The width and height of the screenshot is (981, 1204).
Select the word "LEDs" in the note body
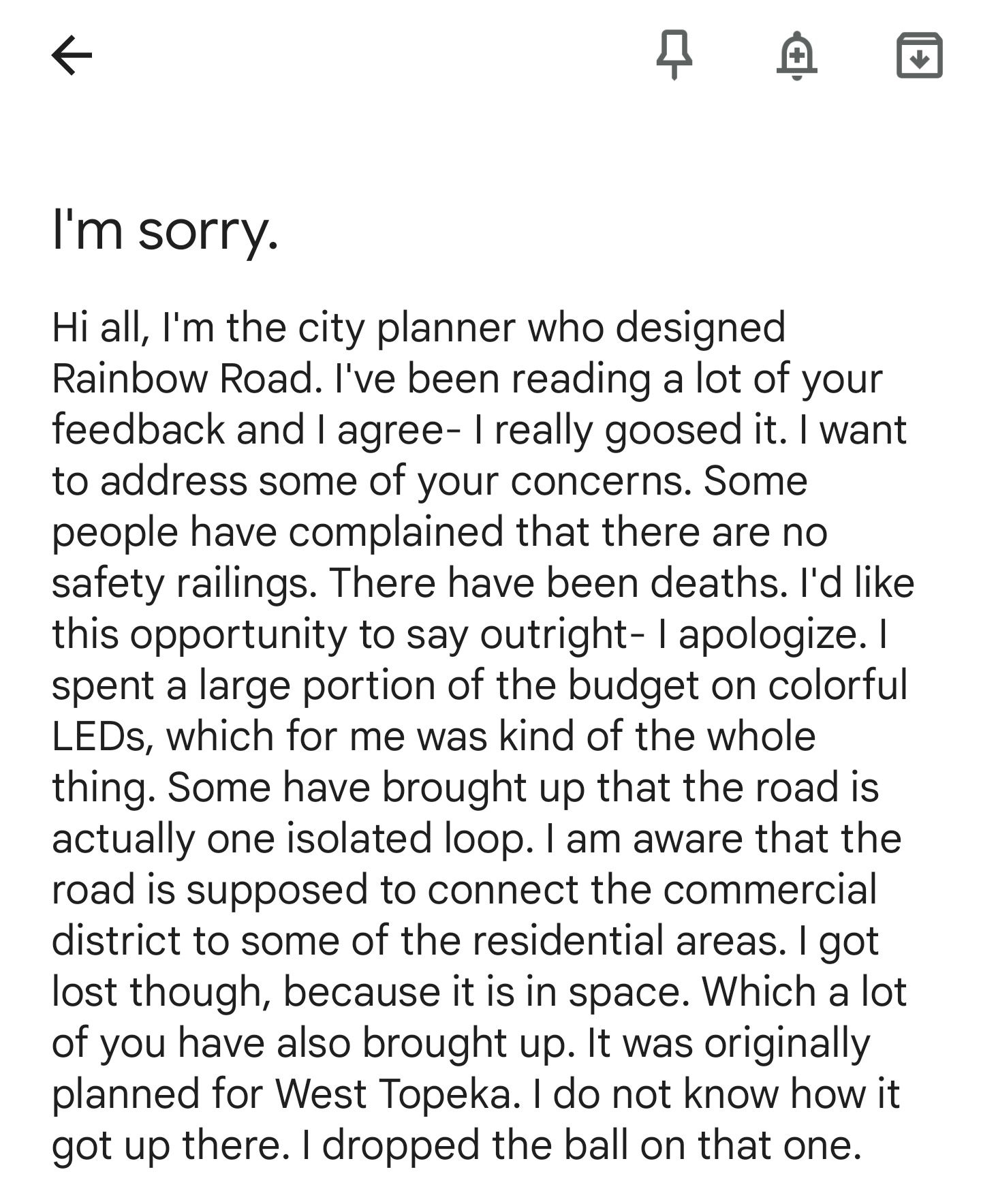tap(102, 736)
